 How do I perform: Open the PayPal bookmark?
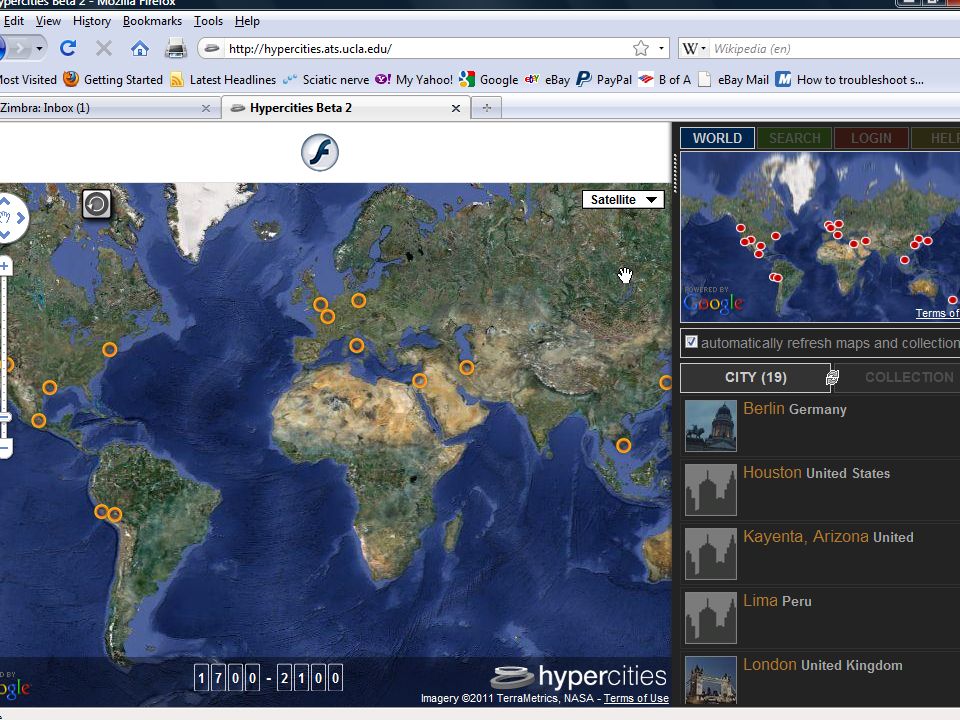604,80
